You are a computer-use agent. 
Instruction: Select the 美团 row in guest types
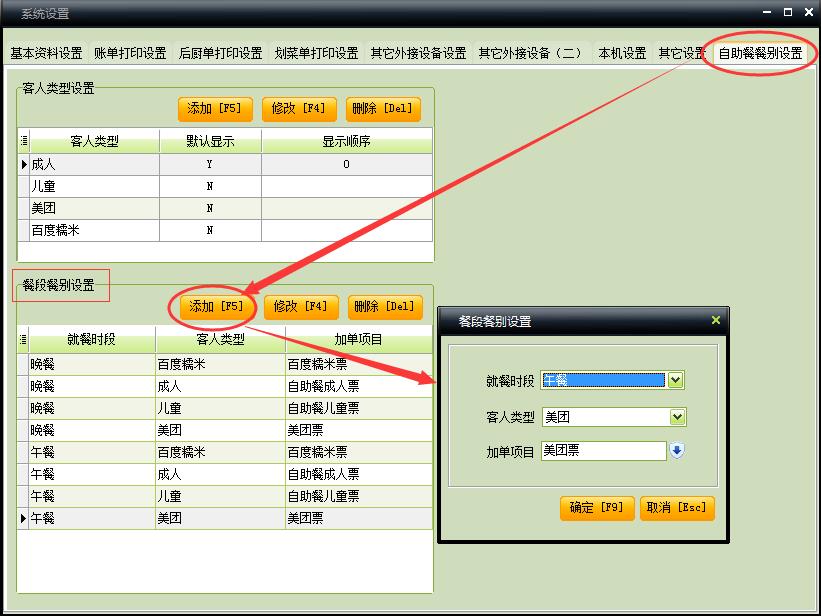click(225, 208)
